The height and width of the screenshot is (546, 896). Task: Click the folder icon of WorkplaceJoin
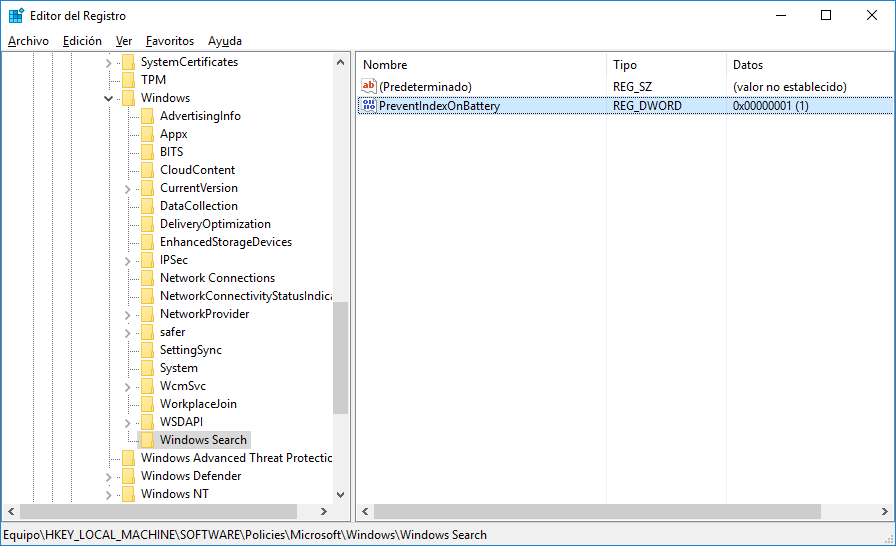(x=147, y=404)
